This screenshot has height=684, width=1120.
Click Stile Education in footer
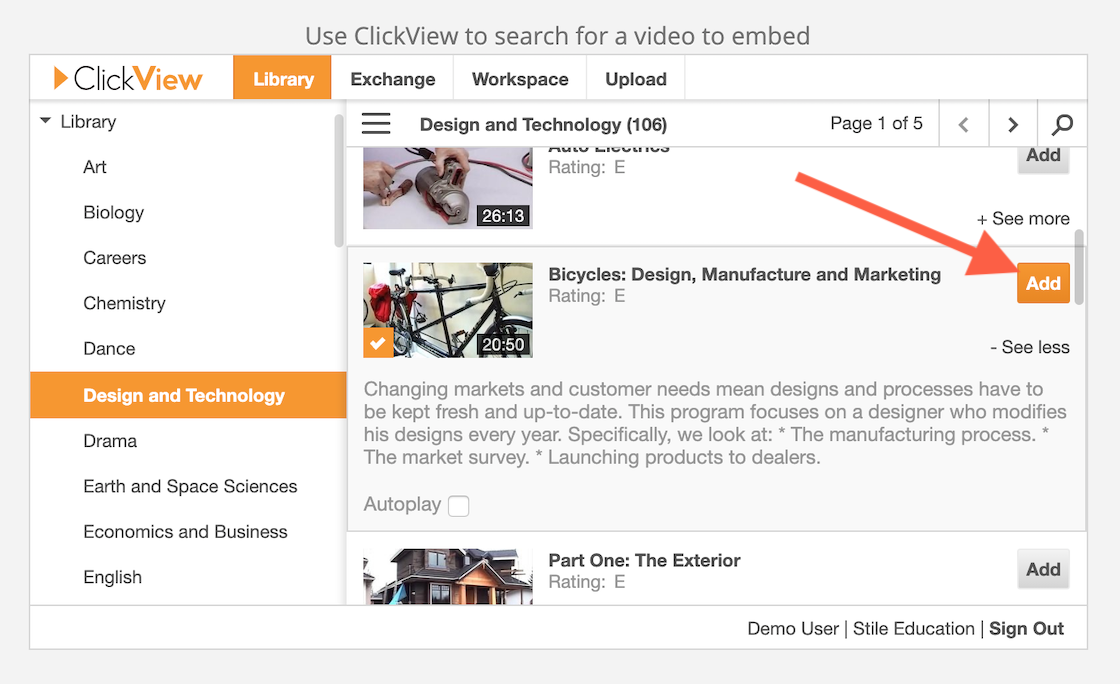914,628
